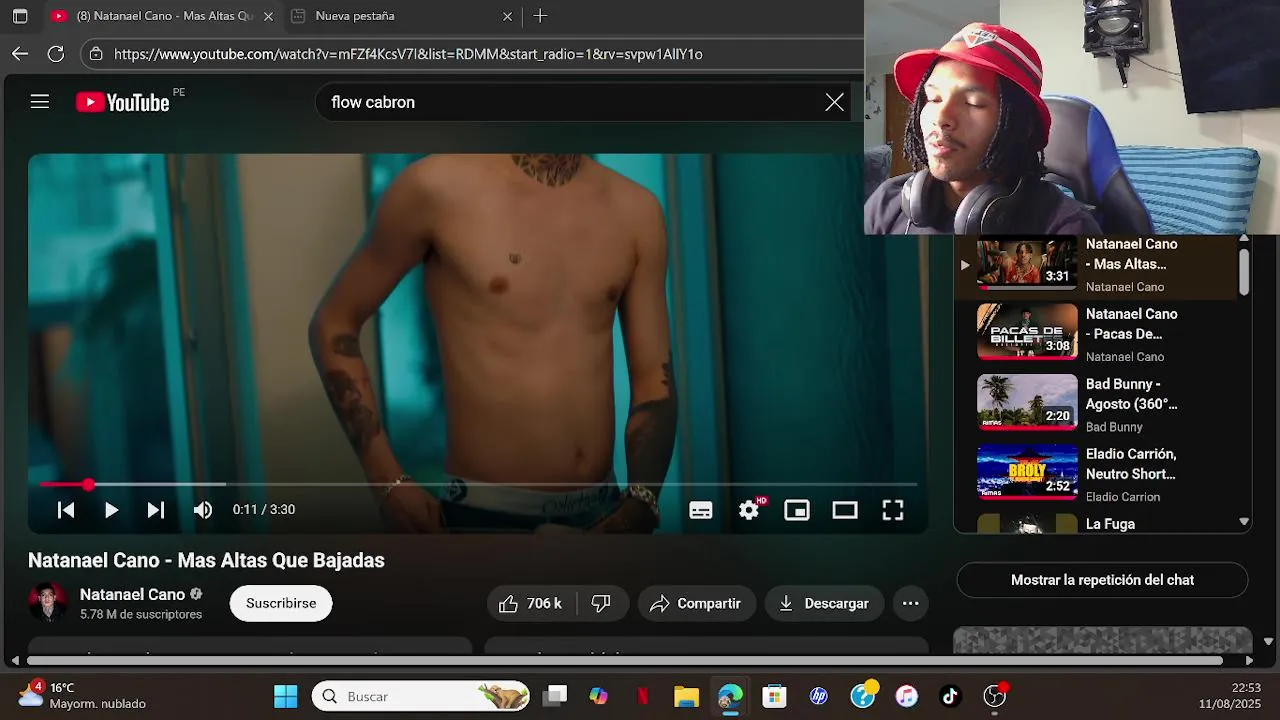Like the video showing 706 k

click(531, 603)
